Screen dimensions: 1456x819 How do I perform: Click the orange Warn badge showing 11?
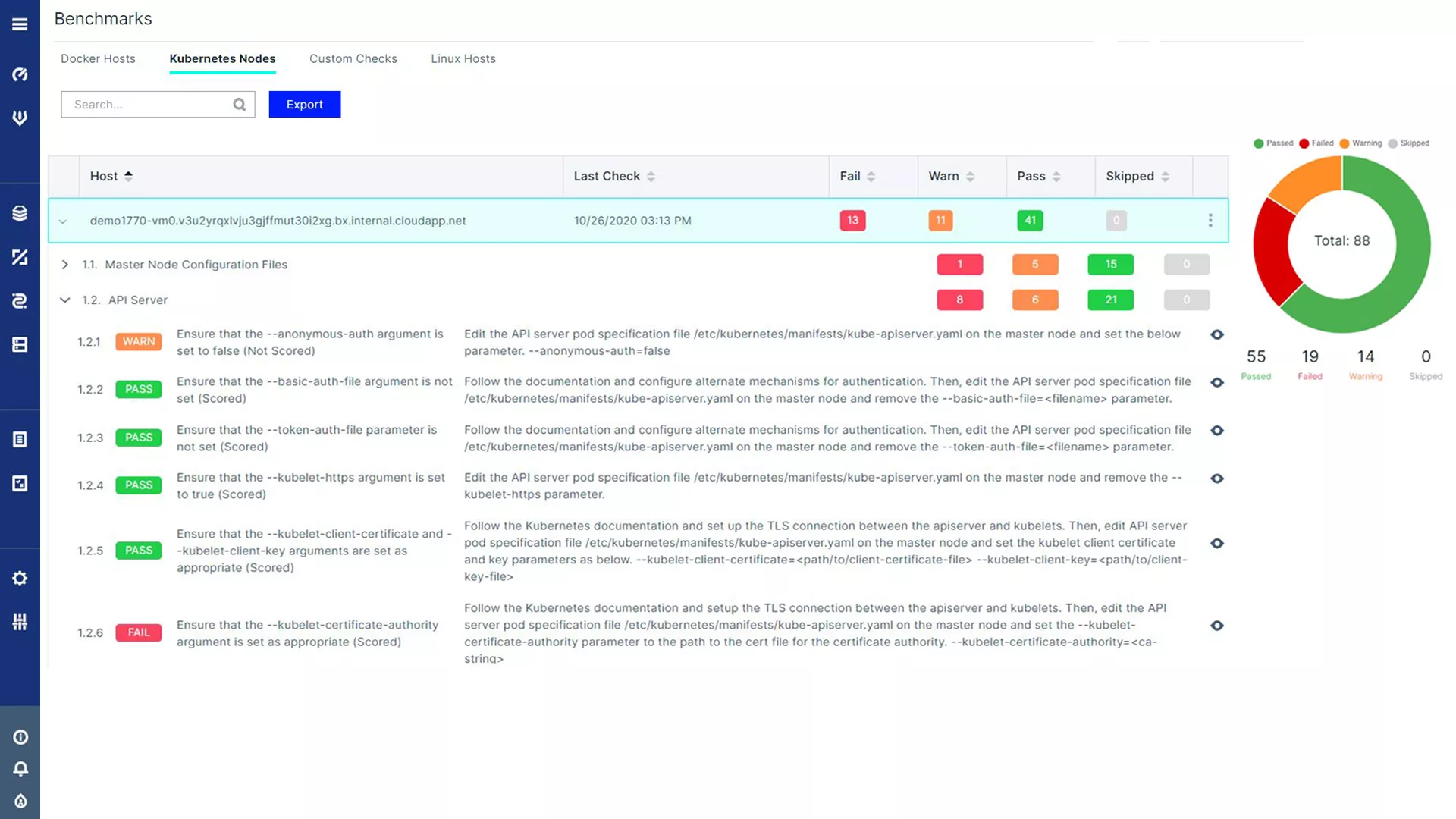point(940,221)
